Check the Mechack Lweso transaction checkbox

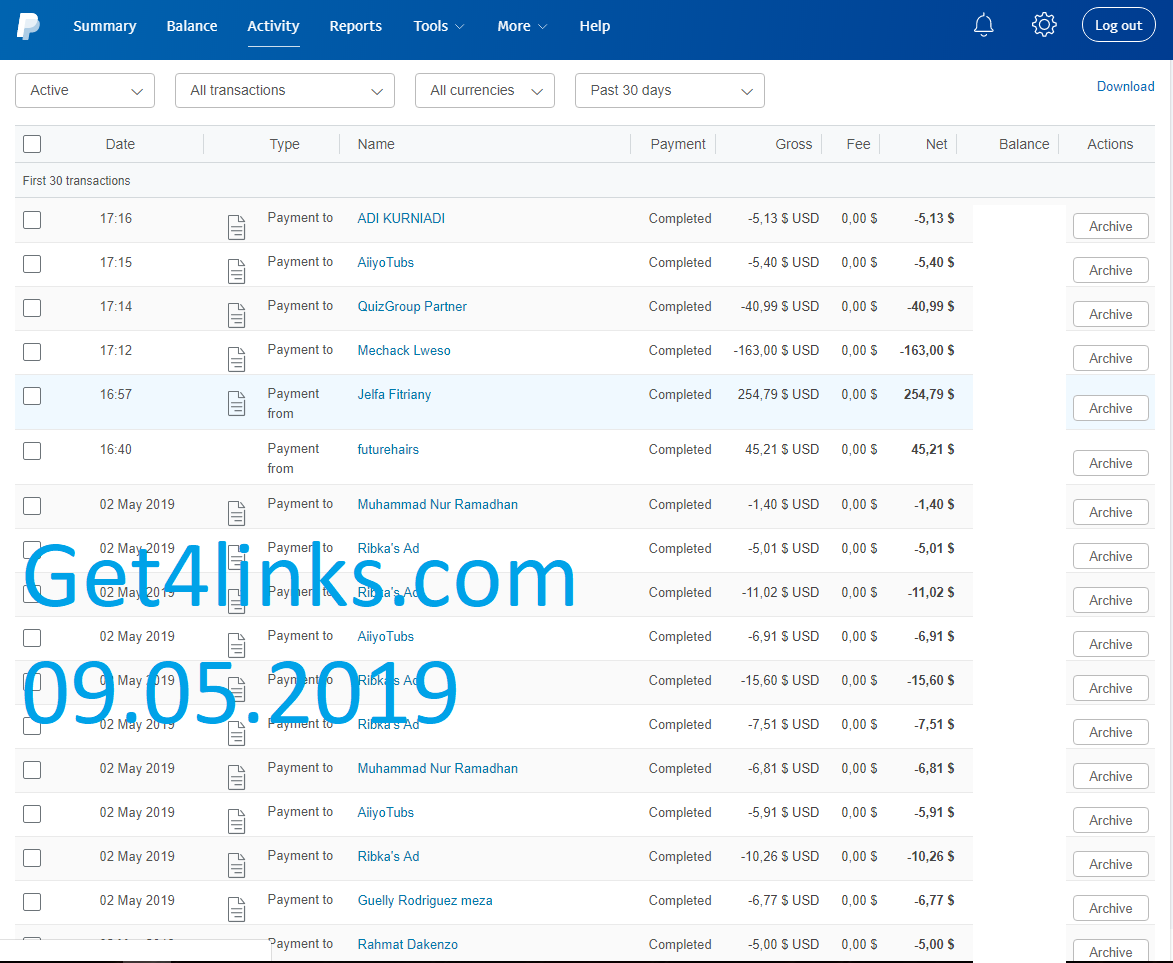pos(32,352)
